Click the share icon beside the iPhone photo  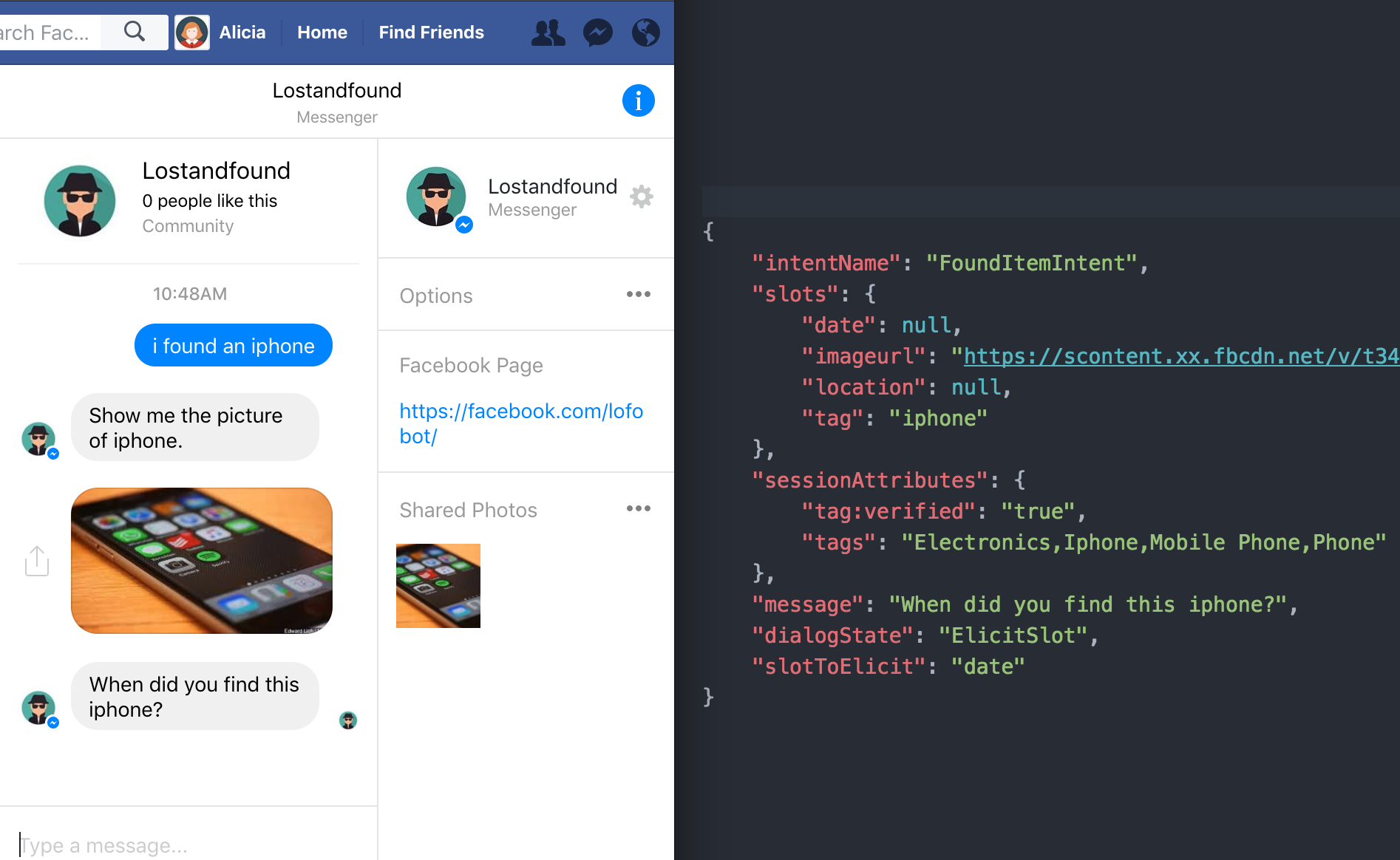[x=37, y=561]
